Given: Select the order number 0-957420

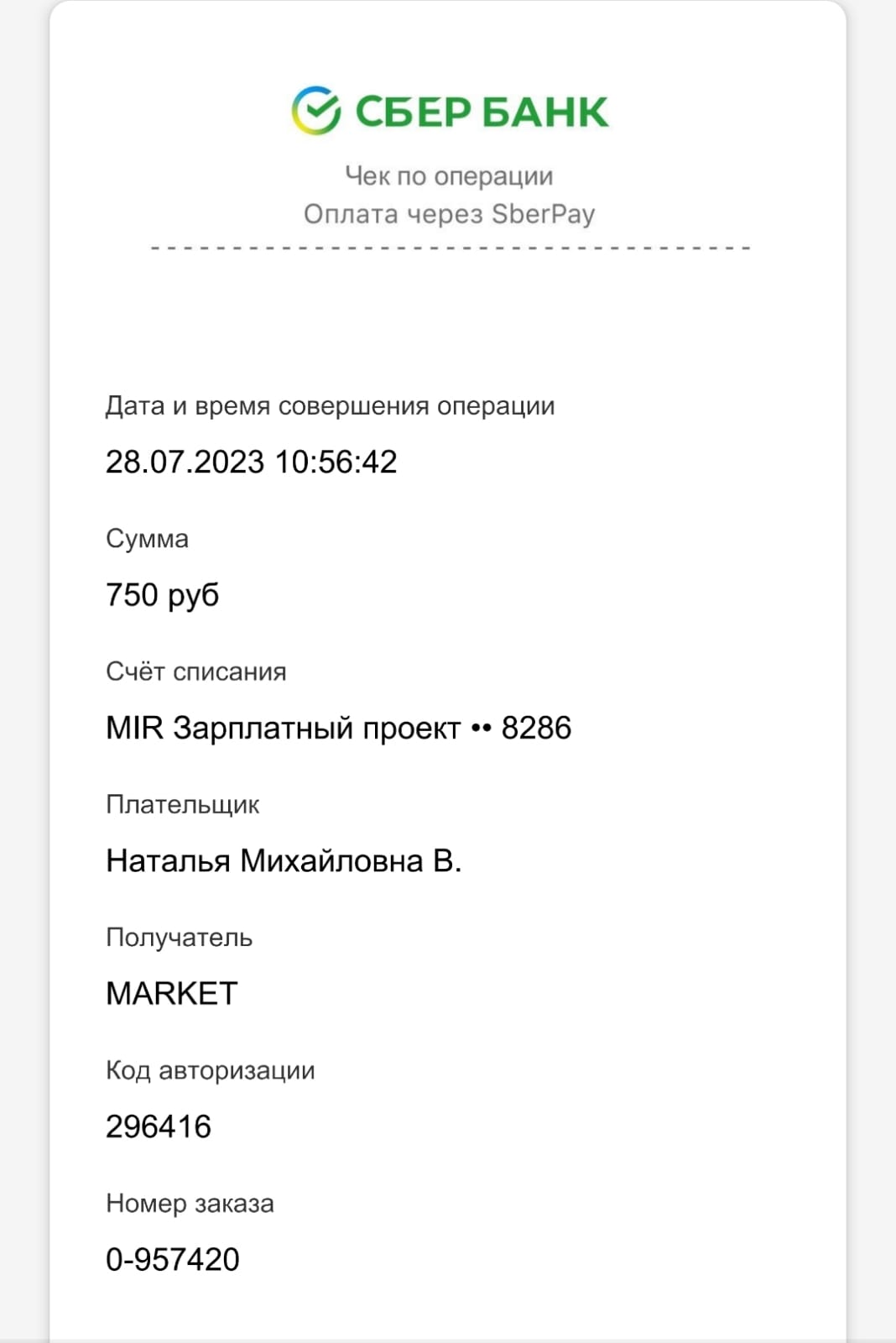Looking at the screenshot, I should [173, 1260].
